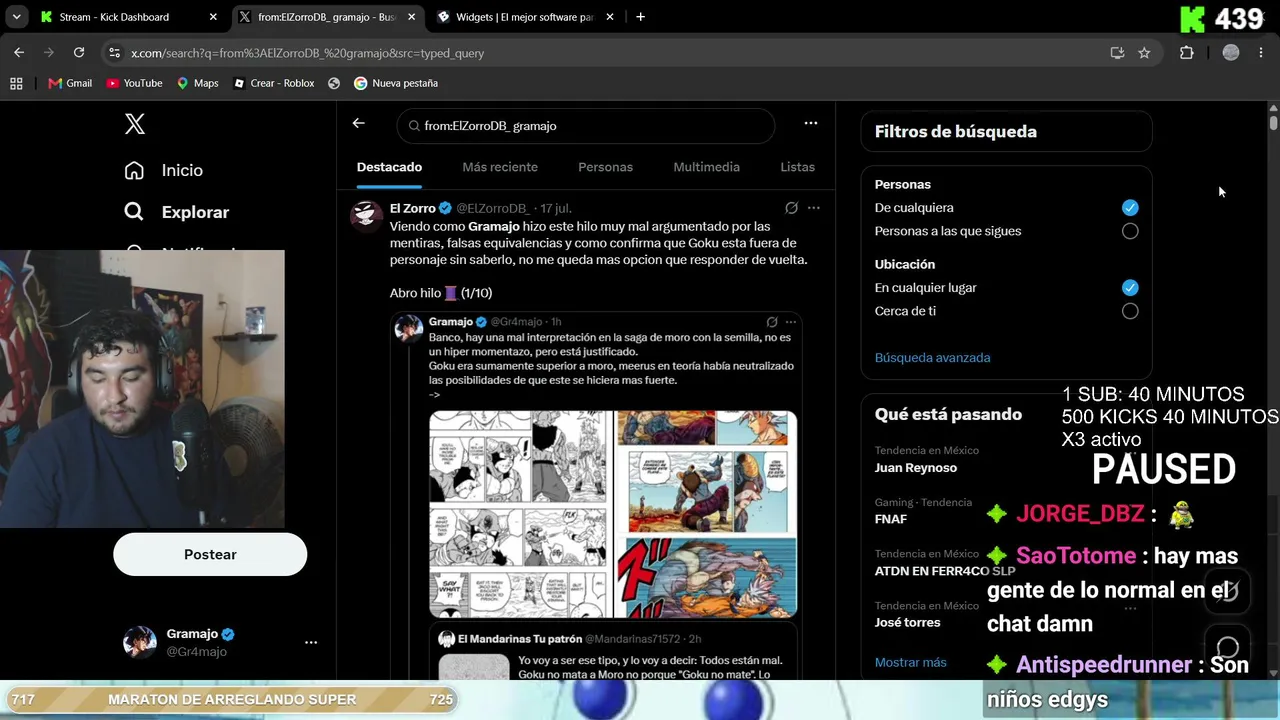
Task: Switch to the Destacado tab
Action: [389, 167]
